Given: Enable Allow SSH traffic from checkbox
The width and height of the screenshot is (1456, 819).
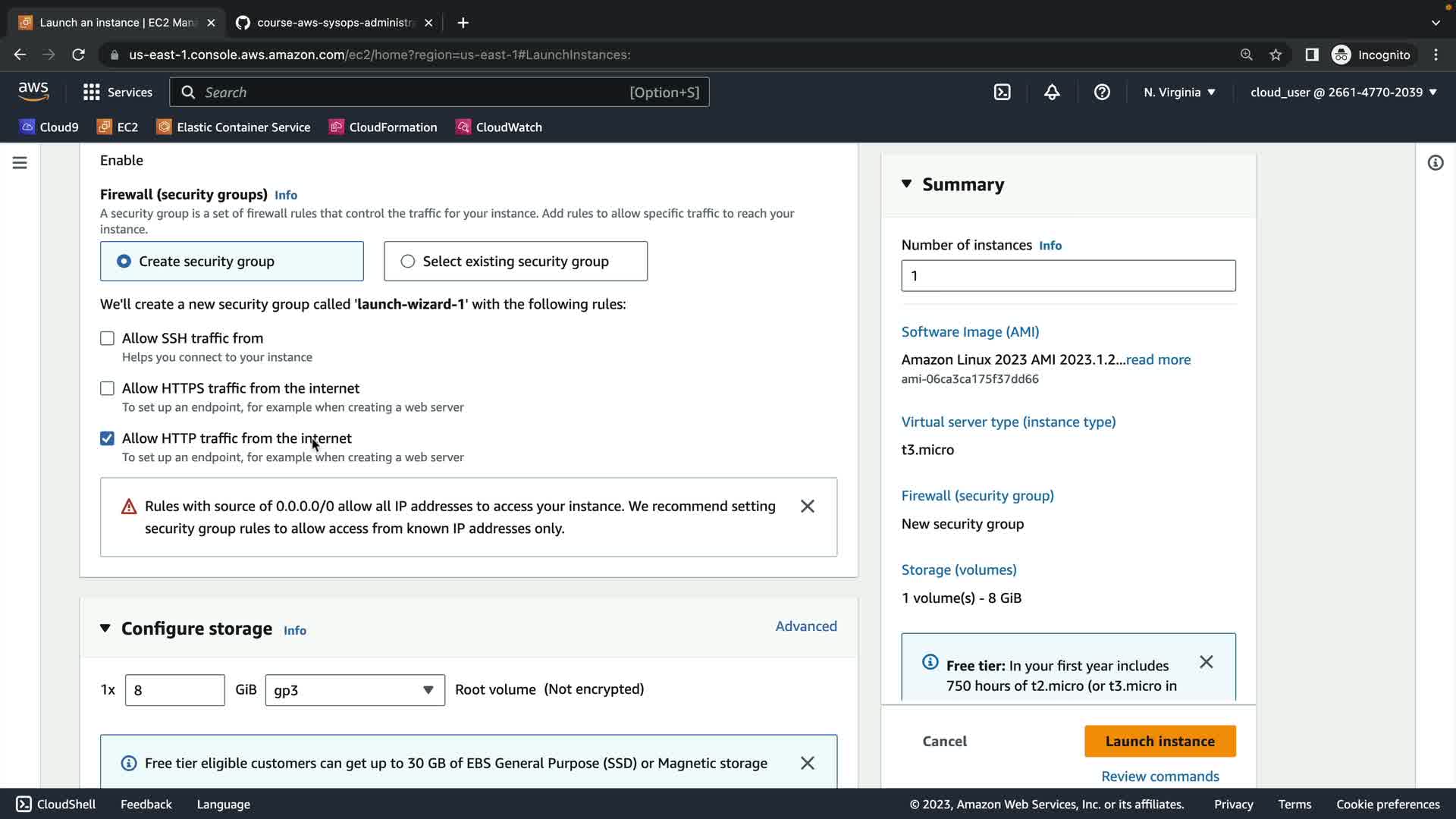Looking at the screenshot, I should 107,338.
